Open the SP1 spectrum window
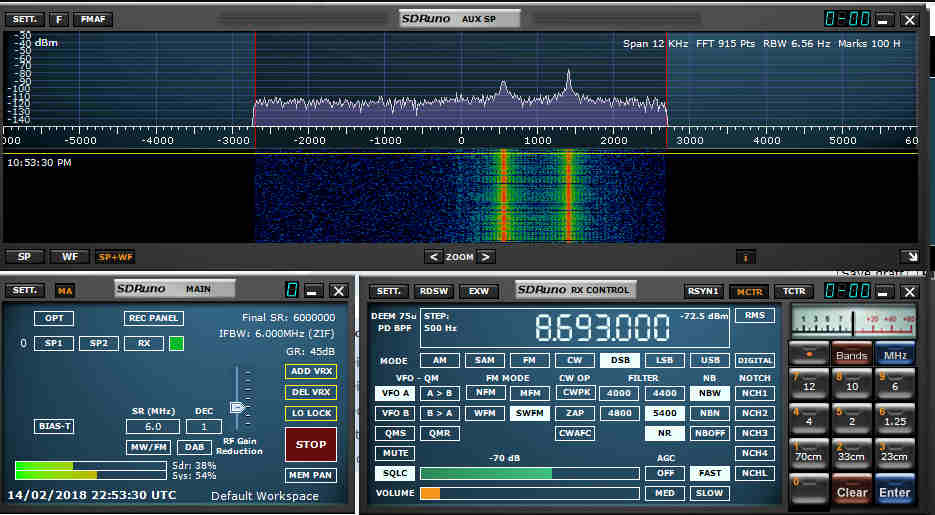Screen dimensions: 935x515 [x=54, y=343]
